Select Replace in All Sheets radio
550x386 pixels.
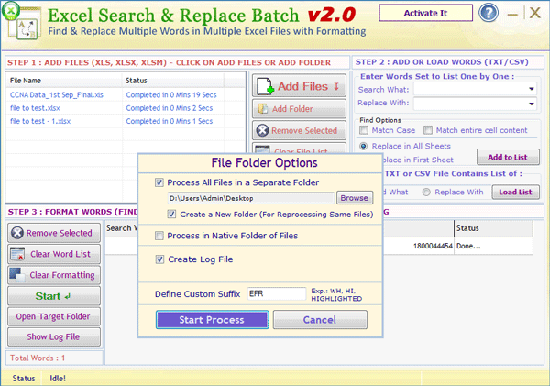click(364, 146)
